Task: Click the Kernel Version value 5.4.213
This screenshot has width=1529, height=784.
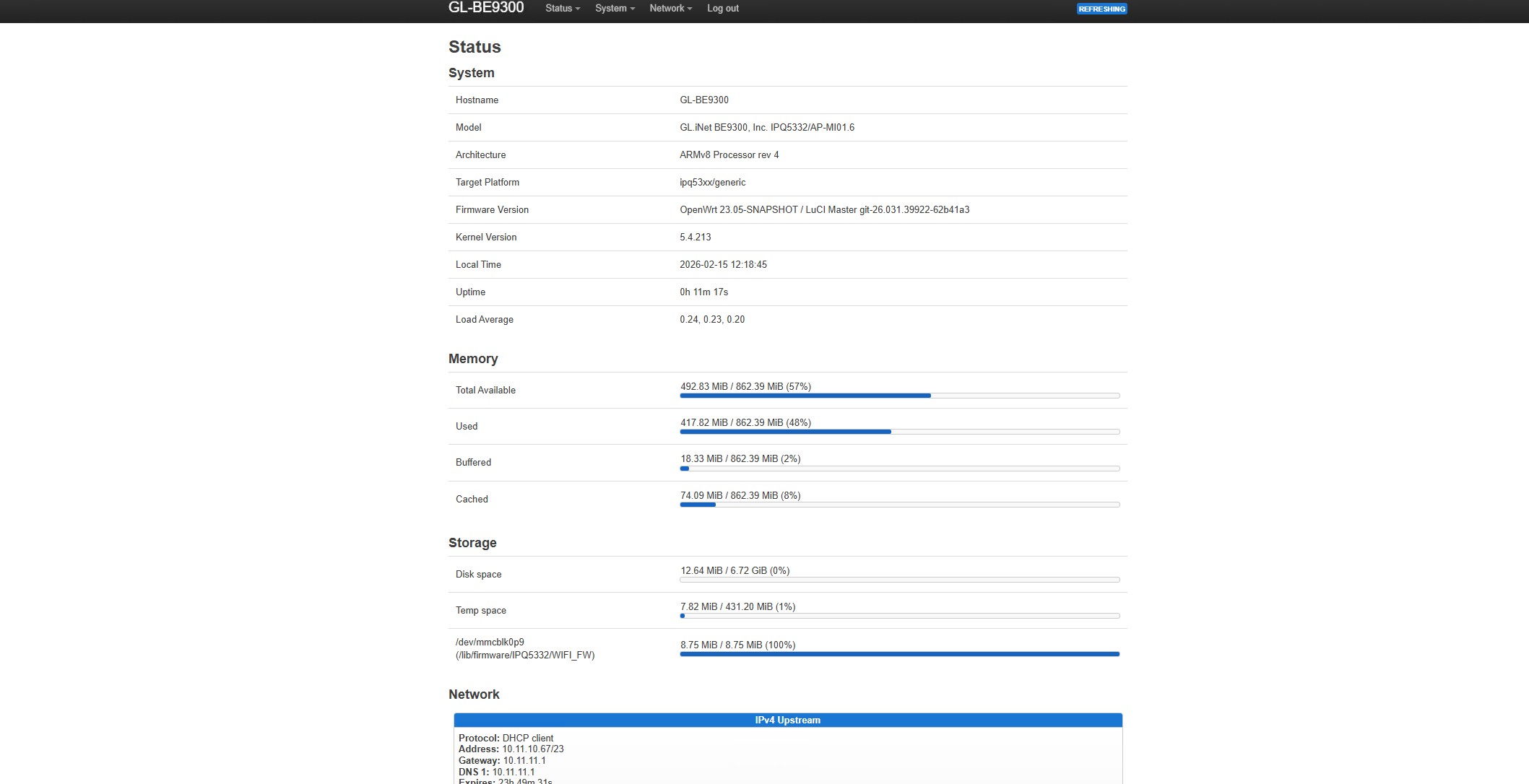Action: pyautogui.click(x=695, y=238)
